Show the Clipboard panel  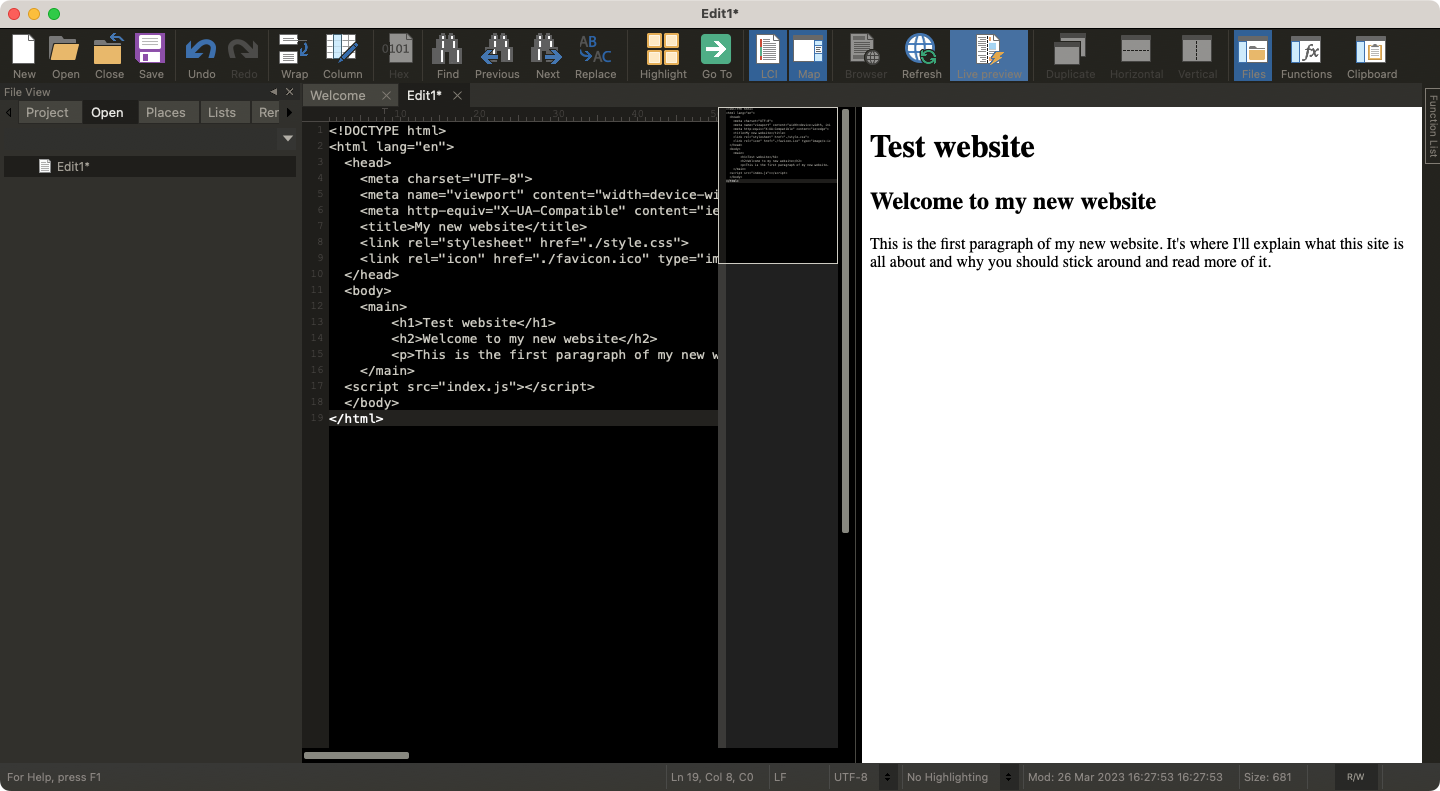[1371, 56]
